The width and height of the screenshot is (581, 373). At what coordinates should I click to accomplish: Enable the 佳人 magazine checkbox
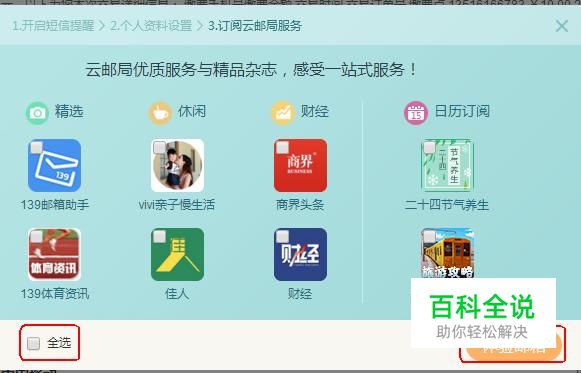[159, 236]
